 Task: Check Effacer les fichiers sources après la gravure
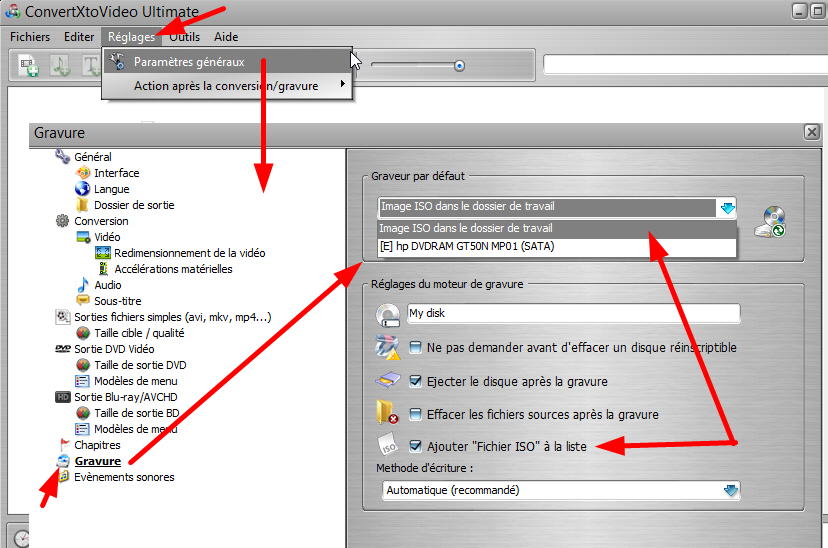416,414
